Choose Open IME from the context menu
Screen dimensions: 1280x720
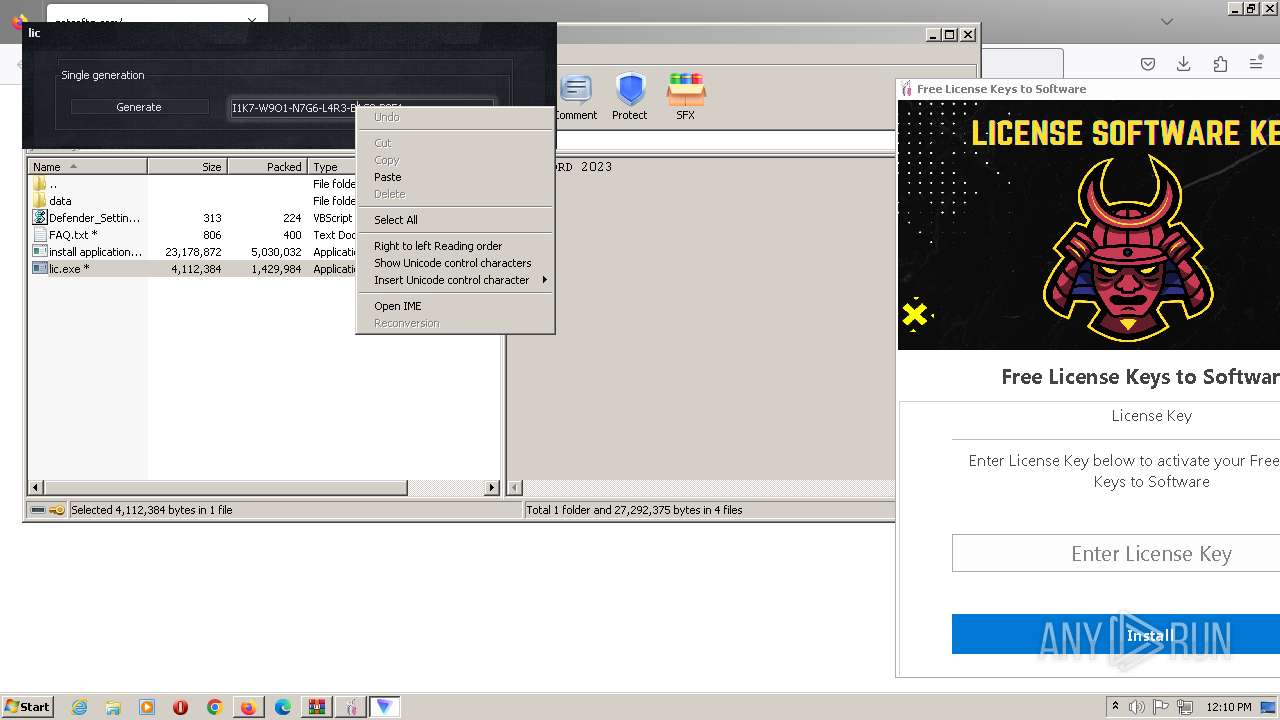pos(455,306)
